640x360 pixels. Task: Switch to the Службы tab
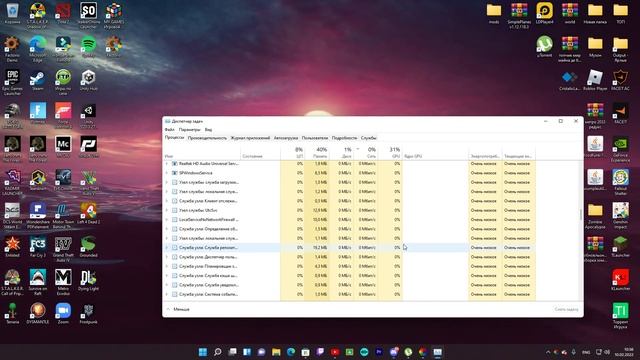point(369,138)
